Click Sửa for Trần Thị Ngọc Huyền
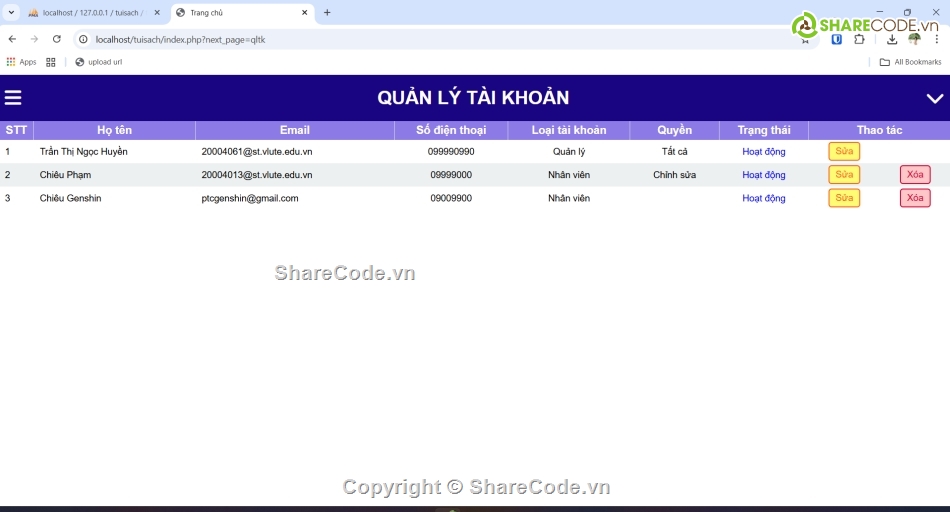 (844, 151)
